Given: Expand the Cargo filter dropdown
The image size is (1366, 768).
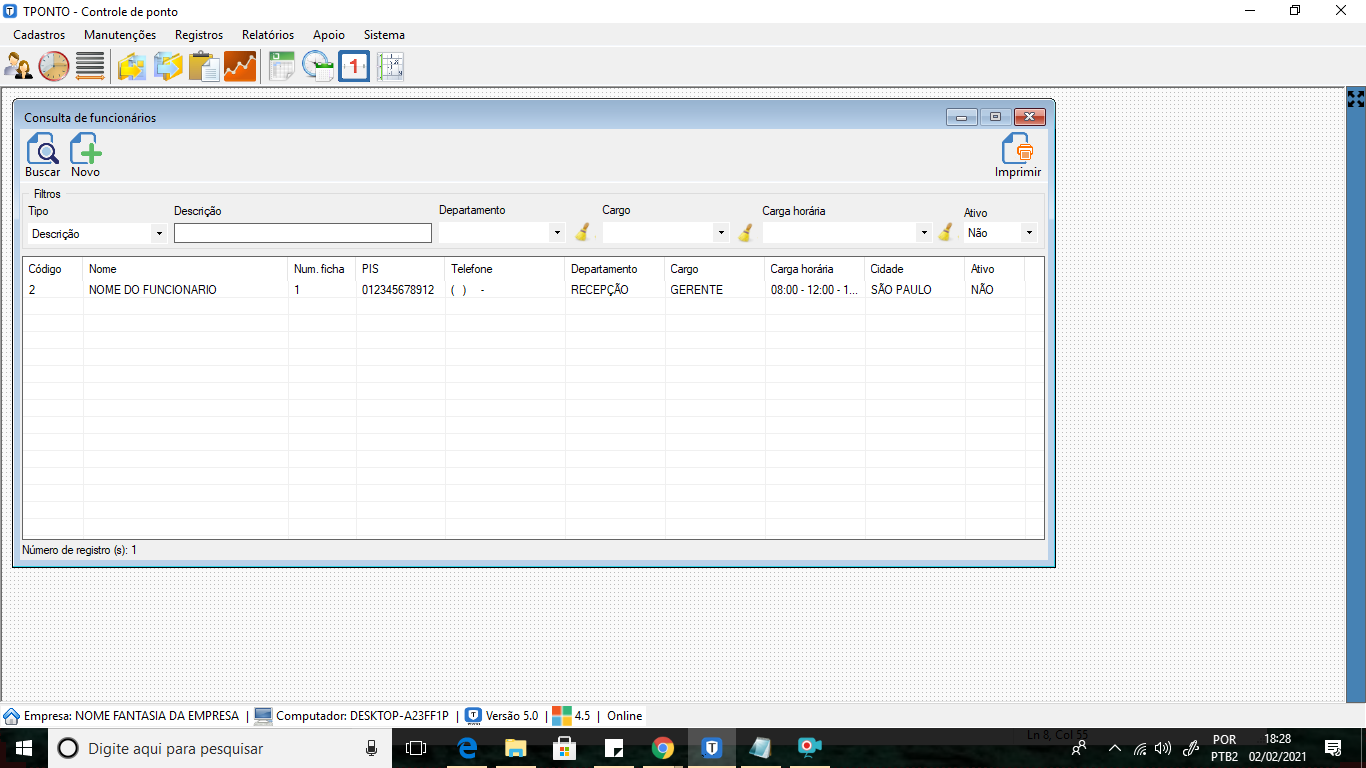Looking at the screenshot, I should [666, 232].
